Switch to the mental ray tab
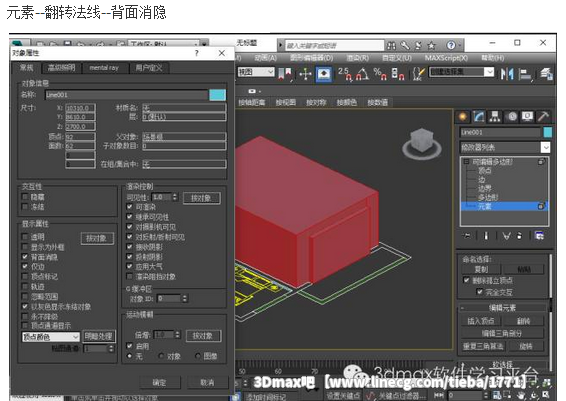Viewport: 566px width, 401px height. pos(104,67)
